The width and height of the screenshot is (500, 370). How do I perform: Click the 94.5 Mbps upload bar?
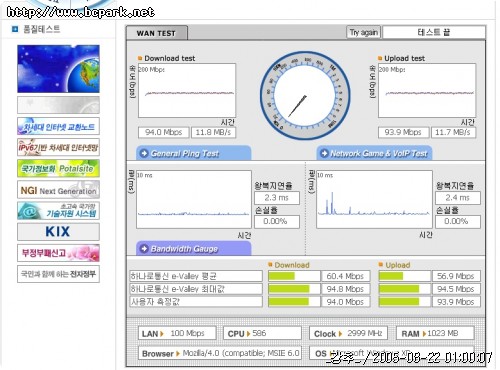pyautogui.click(x=404, y=289)
